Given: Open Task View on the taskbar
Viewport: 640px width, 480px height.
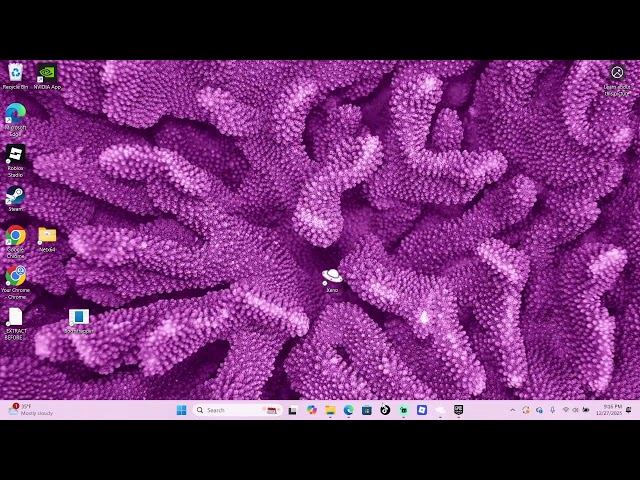Looking at the screenshot, I should (293, 410).
